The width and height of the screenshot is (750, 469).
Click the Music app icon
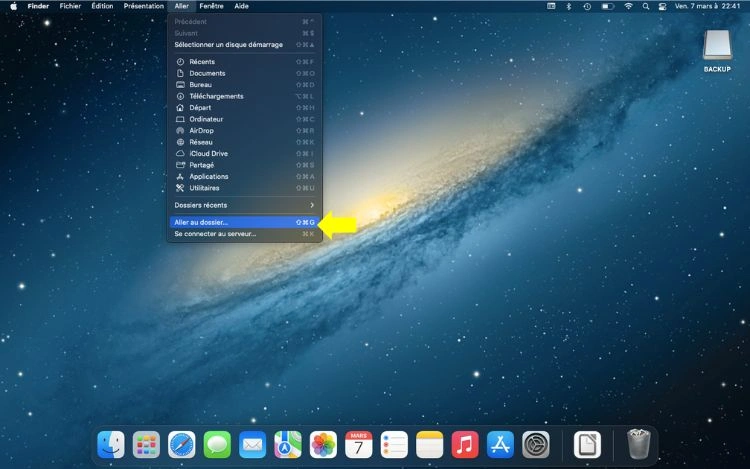pyautogui.click(x=464, y=444)
